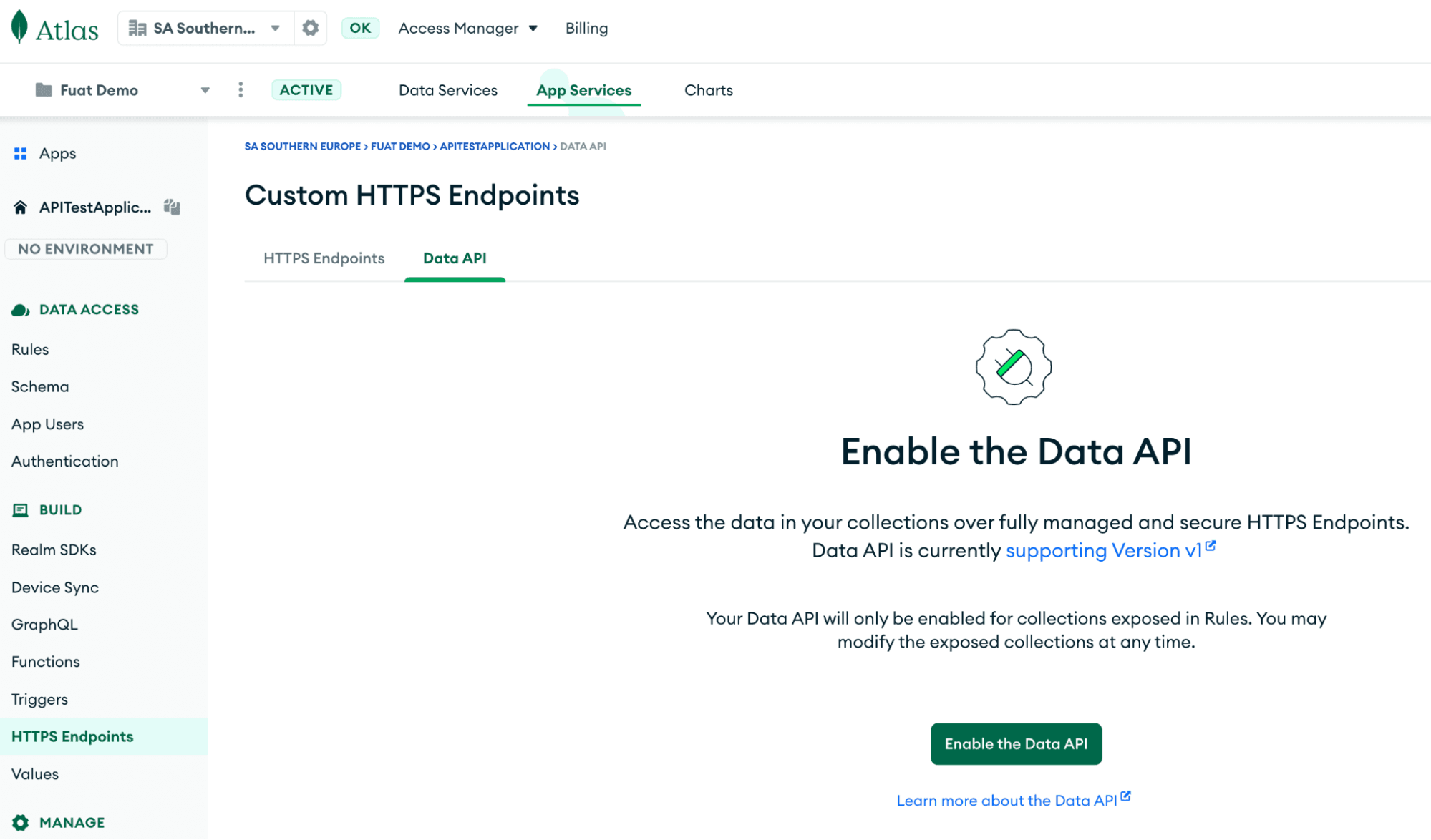The width and height of the screenshot is (1431, 840).
Task: Click SA SOUTHERN EUROPE breadcrumb
Action: click(x=303, y=146)
